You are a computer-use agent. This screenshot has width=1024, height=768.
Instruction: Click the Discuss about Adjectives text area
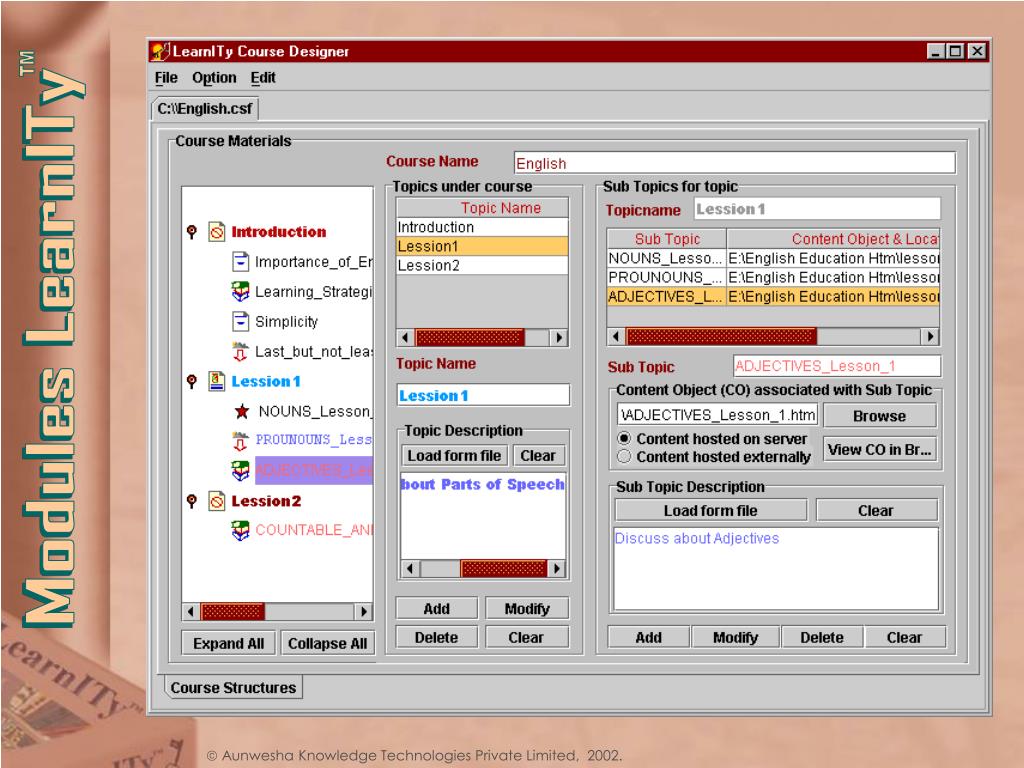pyautogui.click(x=776, y=569)
